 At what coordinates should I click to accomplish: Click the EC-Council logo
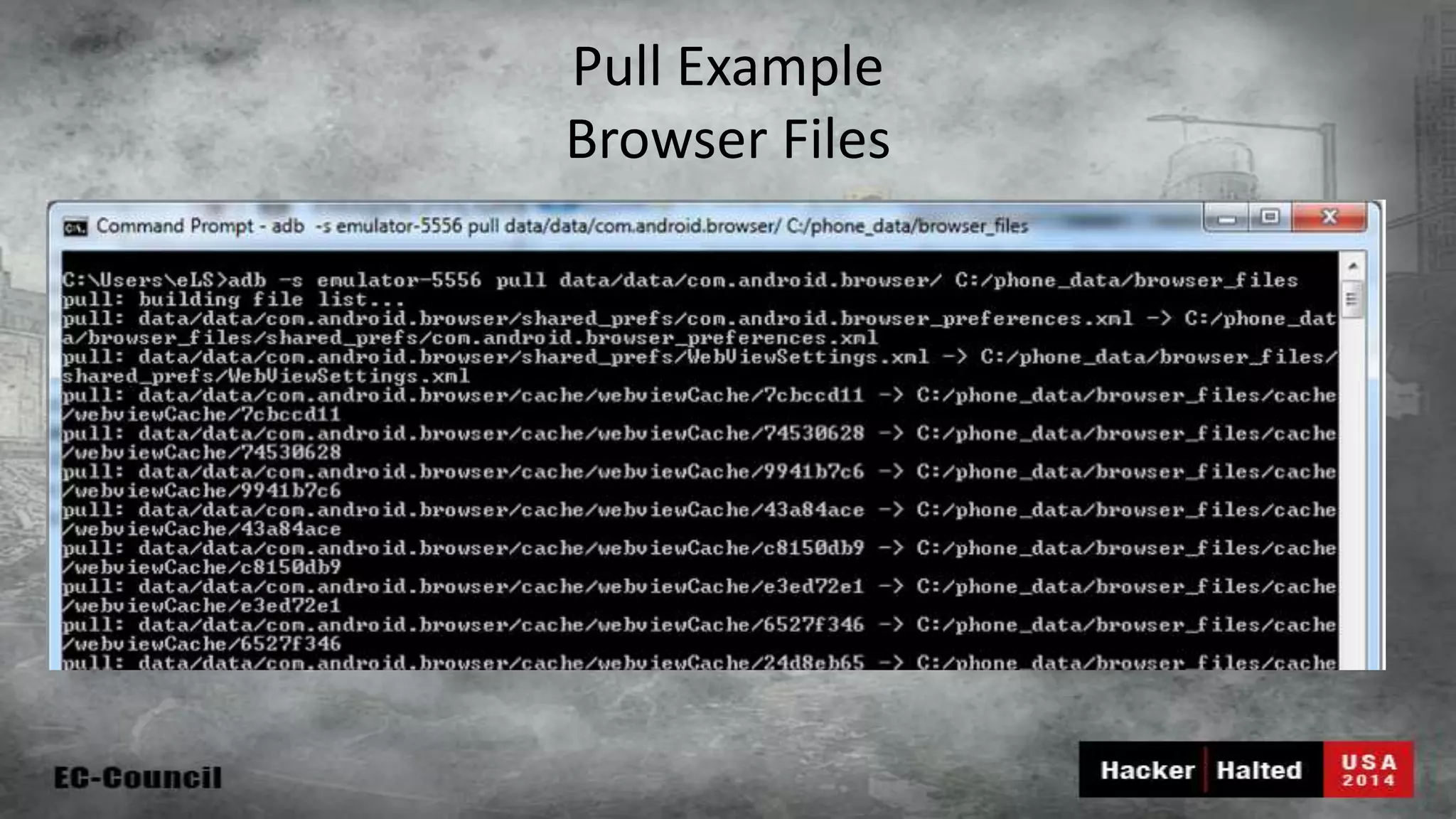coord(138,778)
